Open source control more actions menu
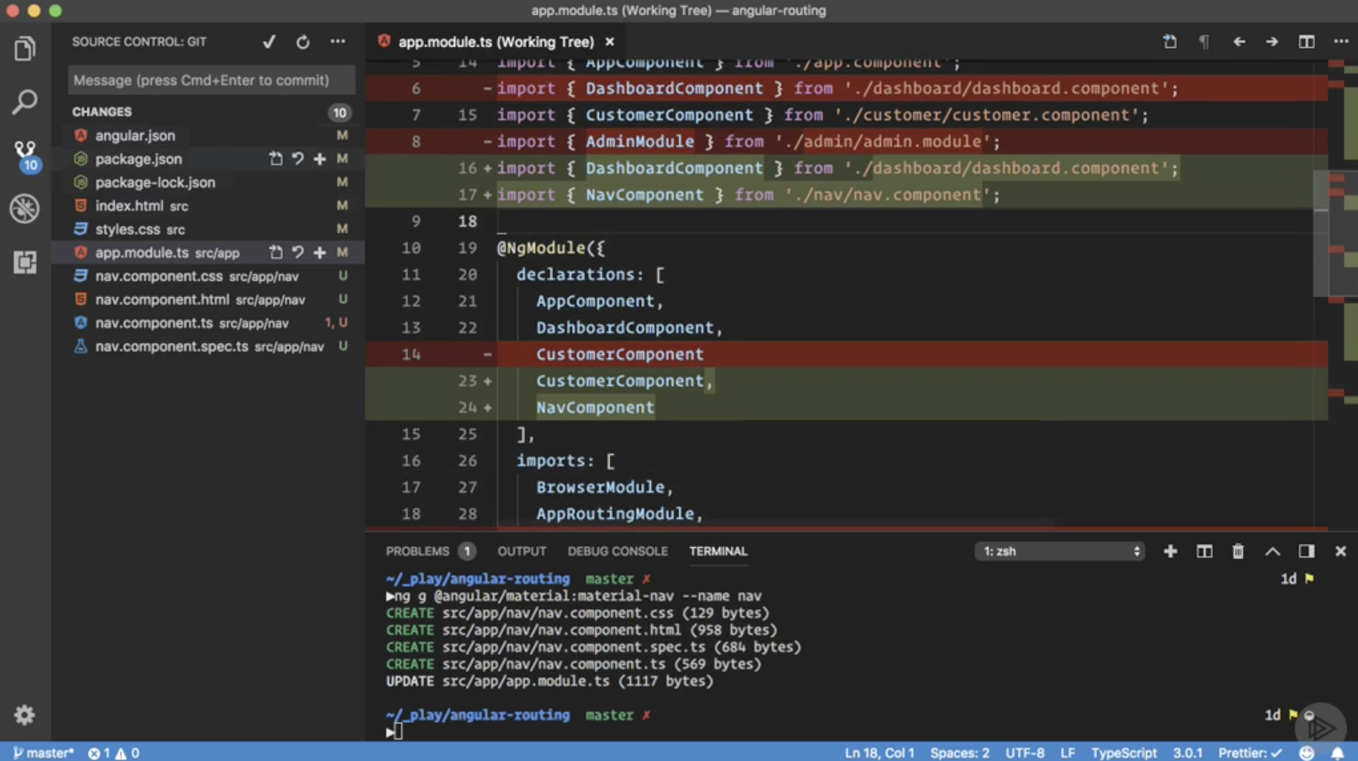Screen dimensions: 1358x761 point(338,42)
